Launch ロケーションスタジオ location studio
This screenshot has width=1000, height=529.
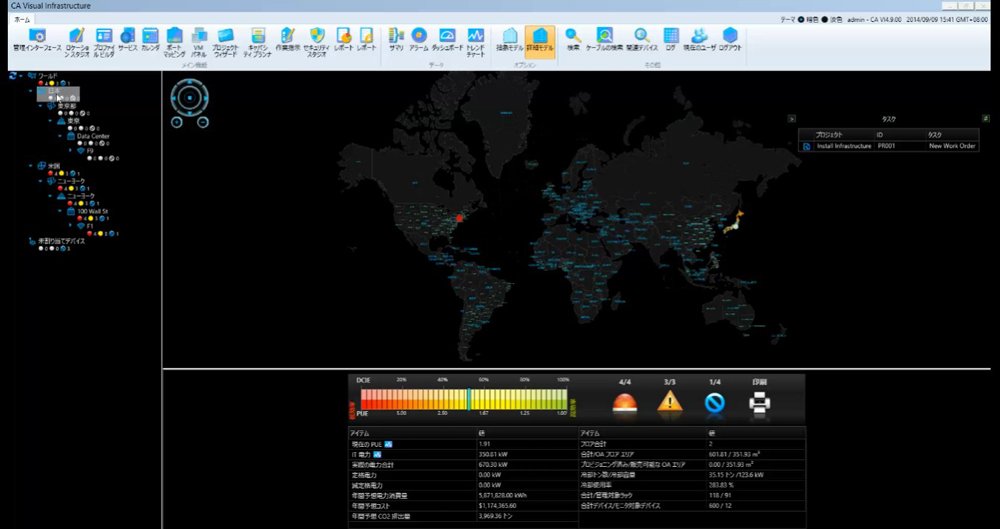click(77, 43)
